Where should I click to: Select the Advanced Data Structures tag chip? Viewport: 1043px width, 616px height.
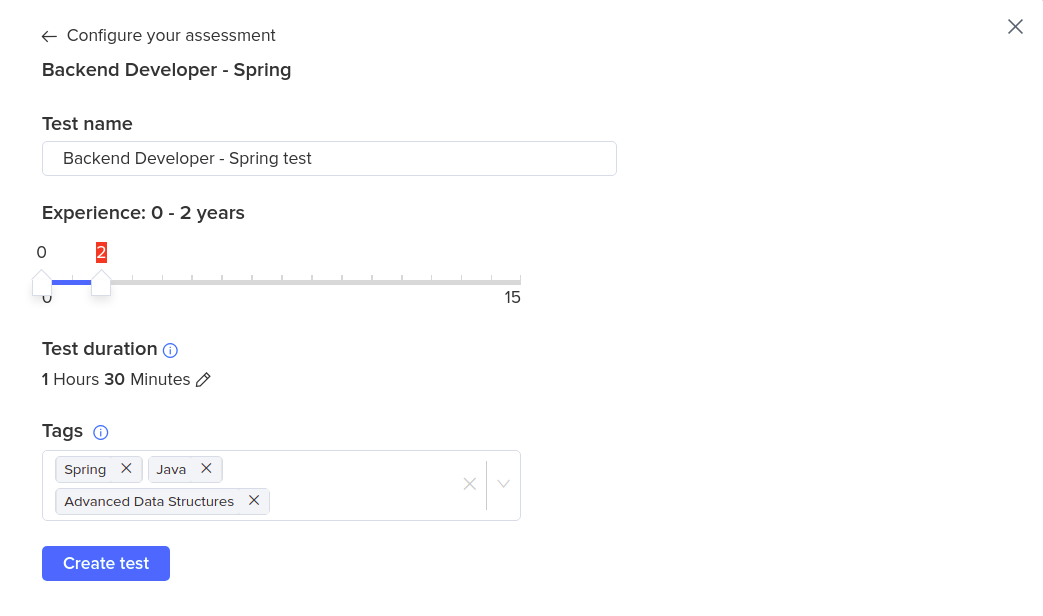click(150, 501)
